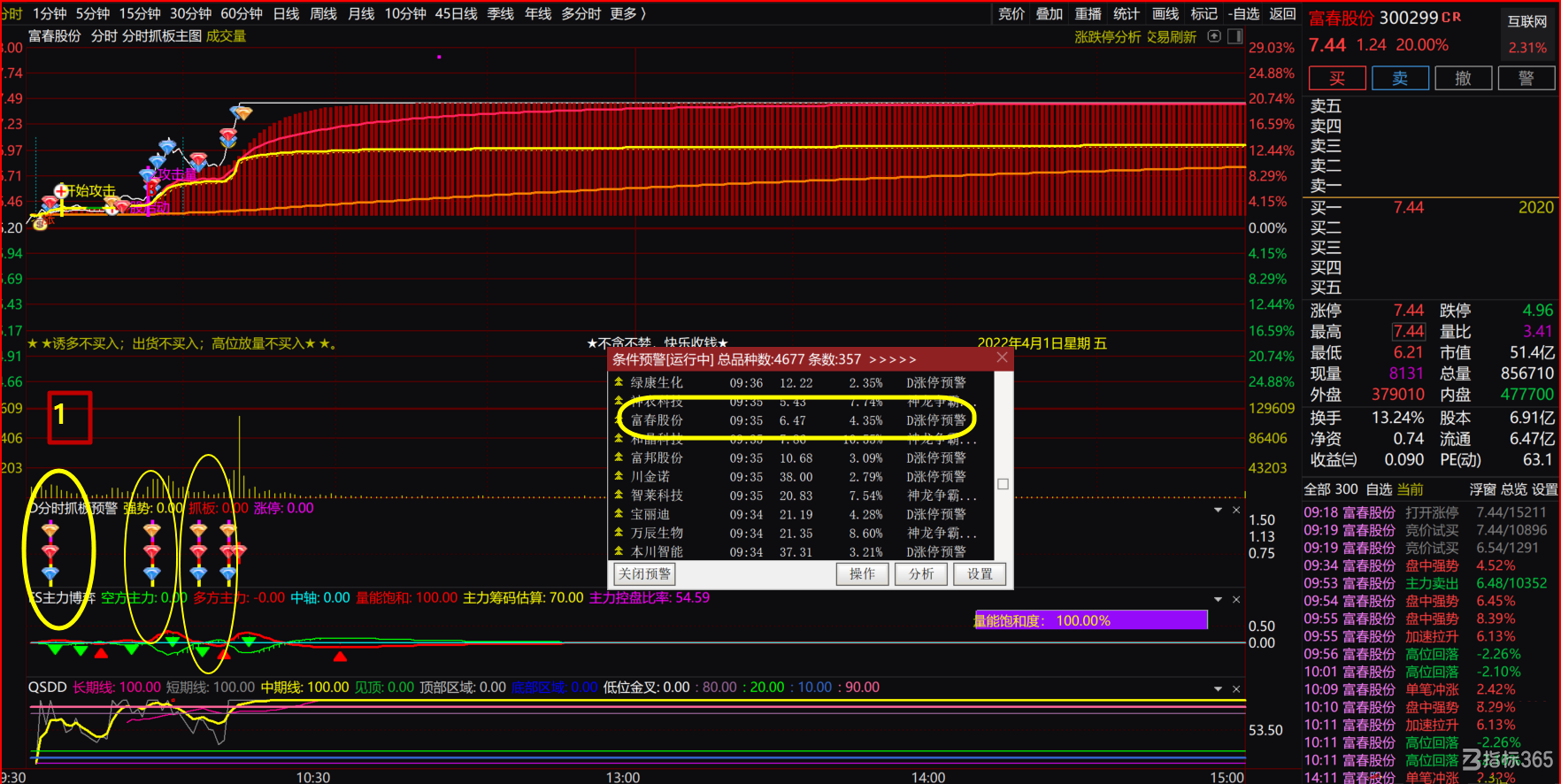
Task: Click alert icon beside 富邦股份 row
Action: (x=619, y=457)
